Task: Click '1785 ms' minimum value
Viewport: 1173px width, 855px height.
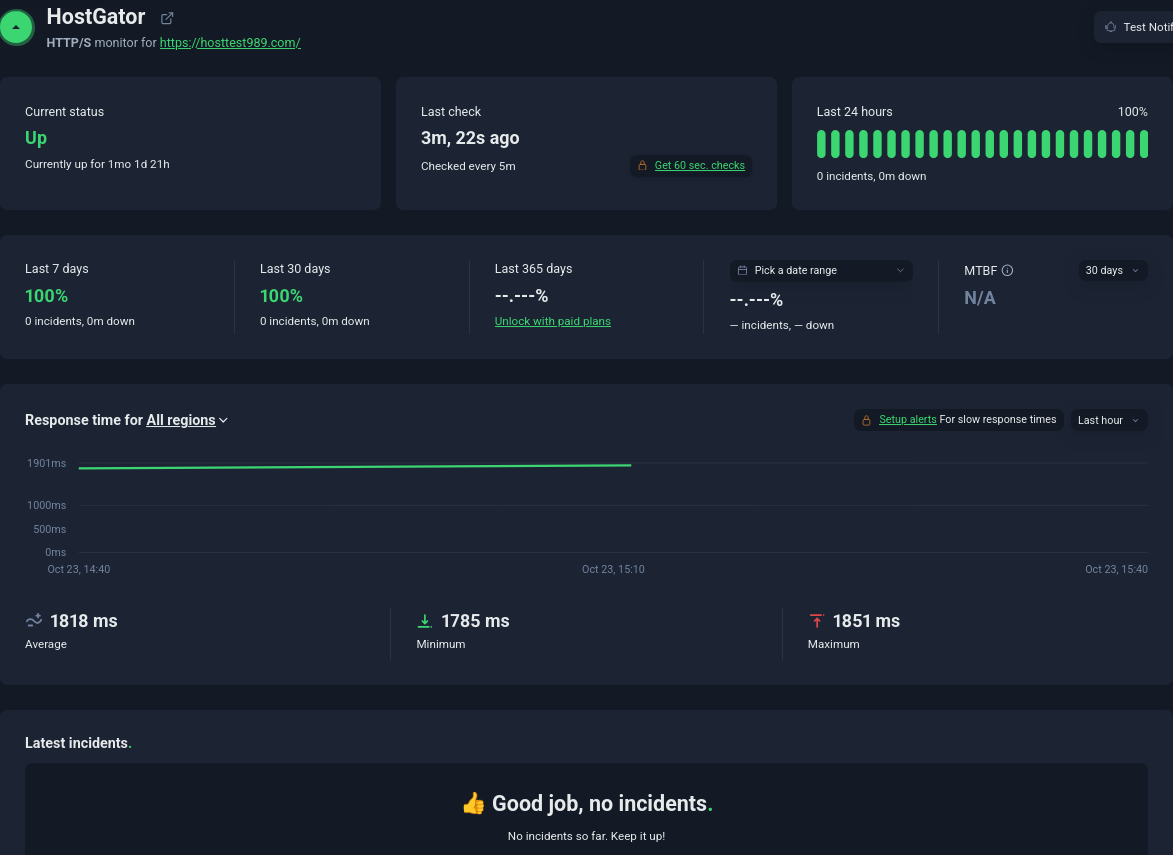Action: 475,621
